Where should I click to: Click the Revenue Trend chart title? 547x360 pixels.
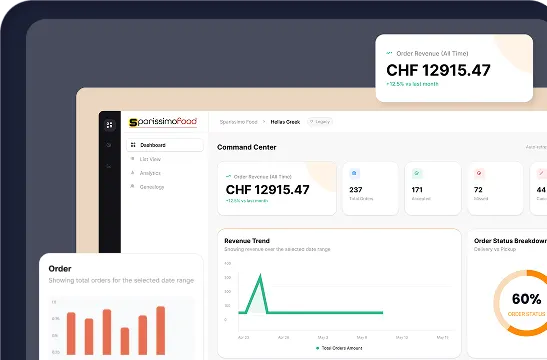click(247, 241)
